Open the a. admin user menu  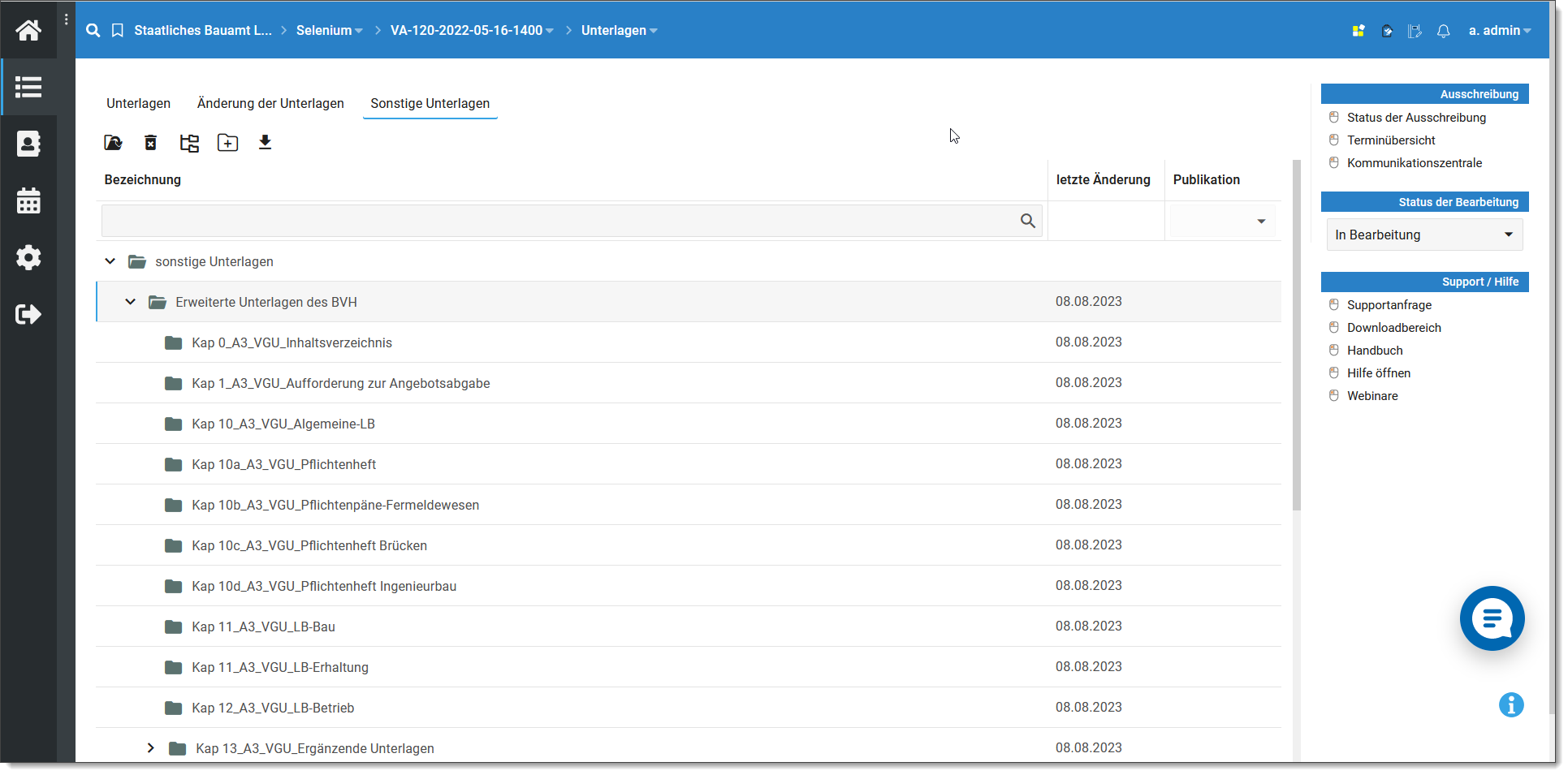point(1500,30)
